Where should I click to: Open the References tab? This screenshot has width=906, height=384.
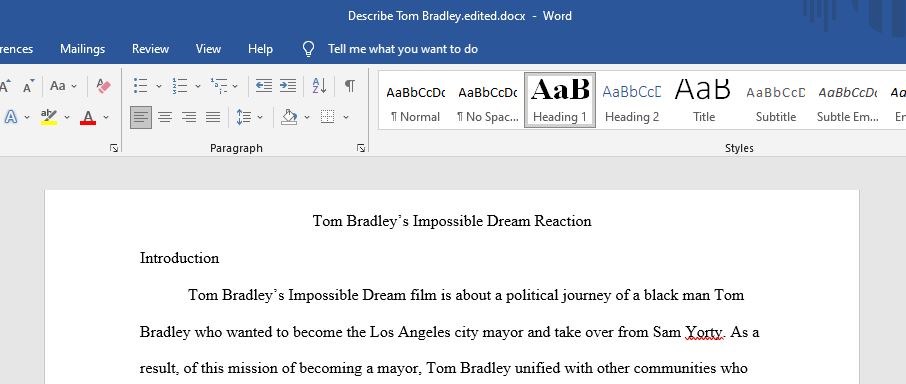point(17,49)
